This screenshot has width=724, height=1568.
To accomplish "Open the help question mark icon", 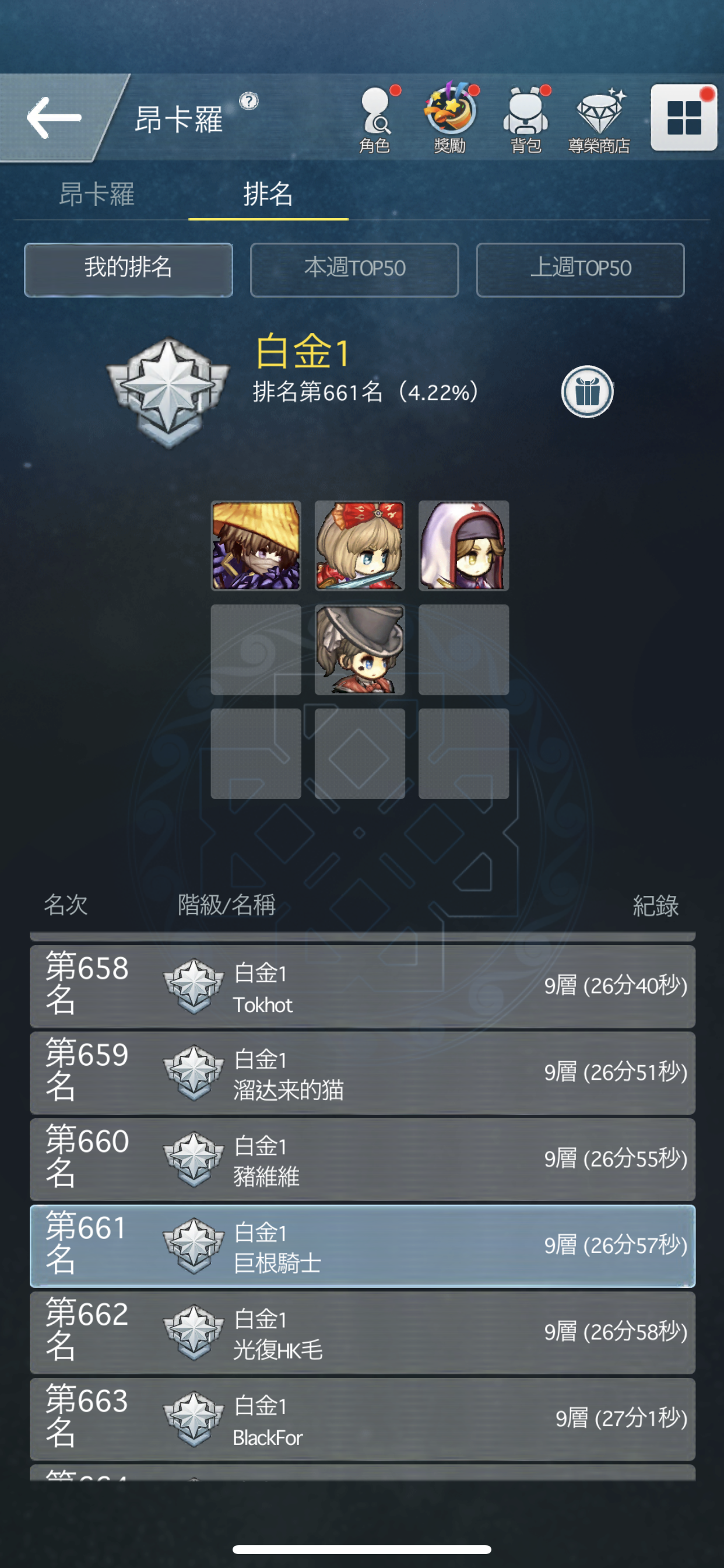I will pos(248,100).
